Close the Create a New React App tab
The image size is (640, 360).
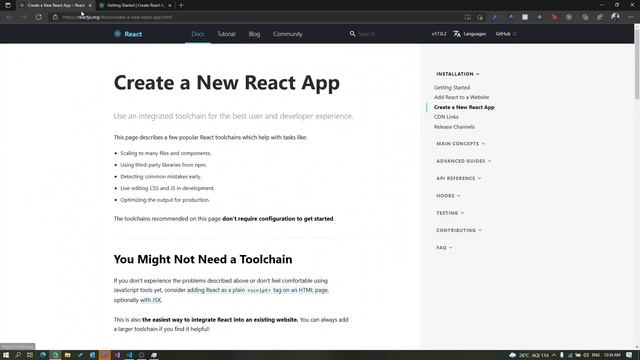point(90,5)
